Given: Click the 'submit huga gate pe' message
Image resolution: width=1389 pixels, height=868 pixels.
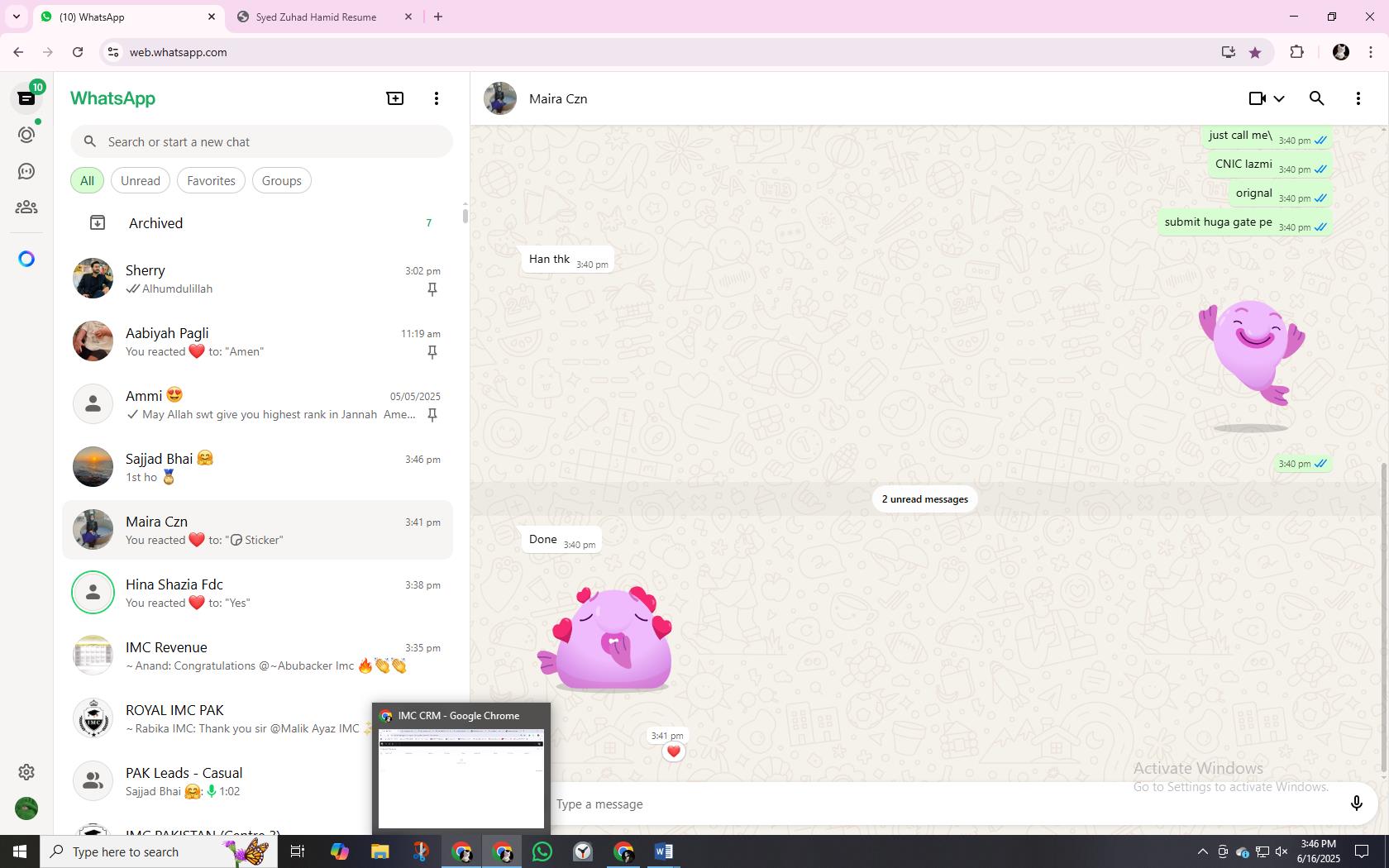Looking at the screenshot, I should coord(1244,222).
